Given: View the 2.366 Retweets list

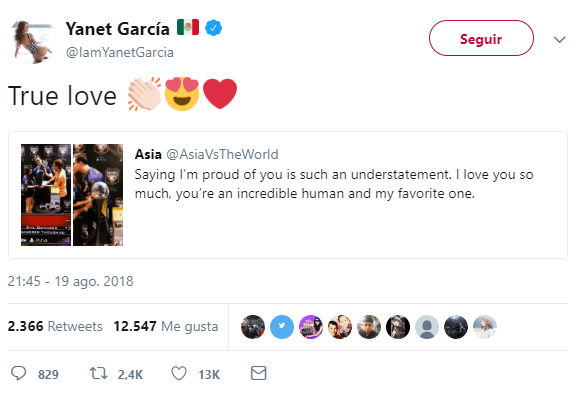Looking at the screenshot, I should (55, 326).
